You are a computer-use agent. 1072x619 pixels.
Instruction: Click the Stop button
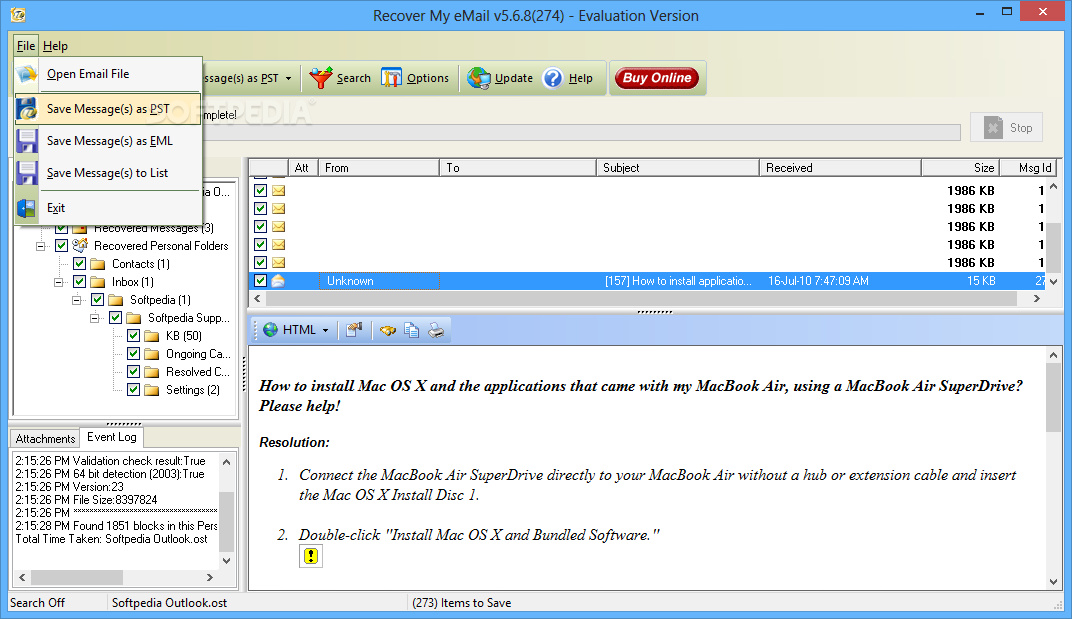(1006, 127)
